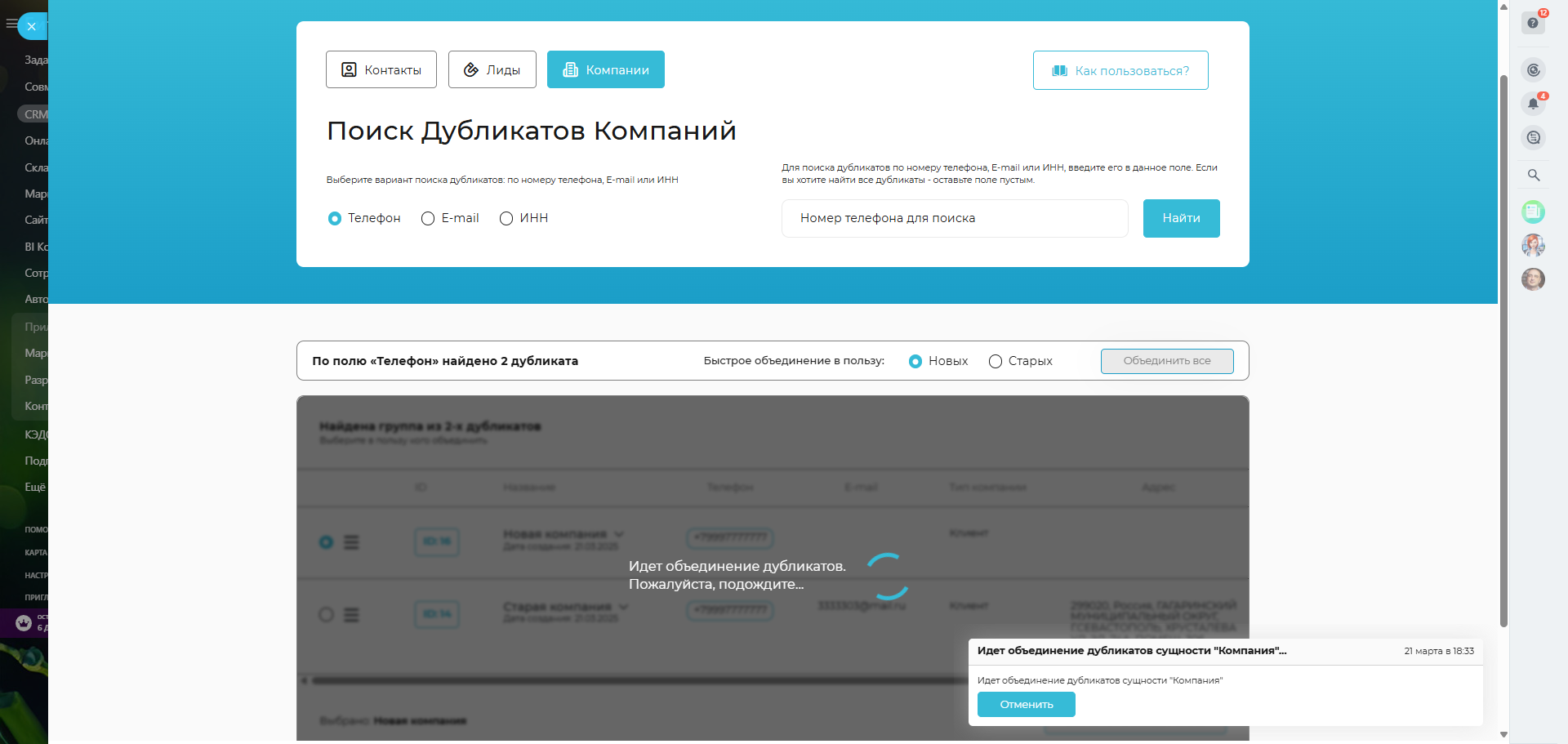
Task: Open the notifications bell icon
Action: (1533, 104)
